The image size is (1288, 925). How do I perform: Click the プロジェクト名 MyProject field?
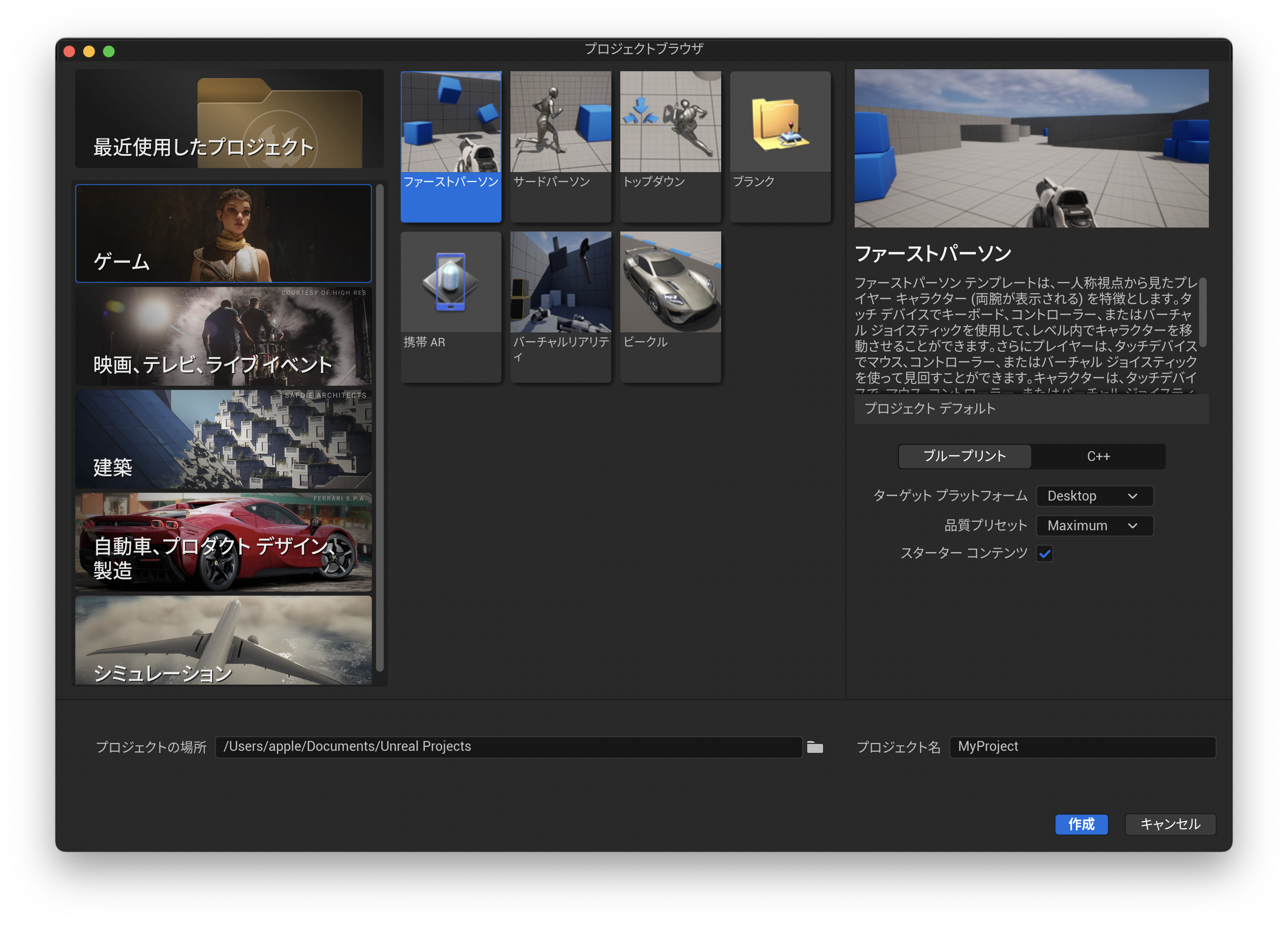1082,747
